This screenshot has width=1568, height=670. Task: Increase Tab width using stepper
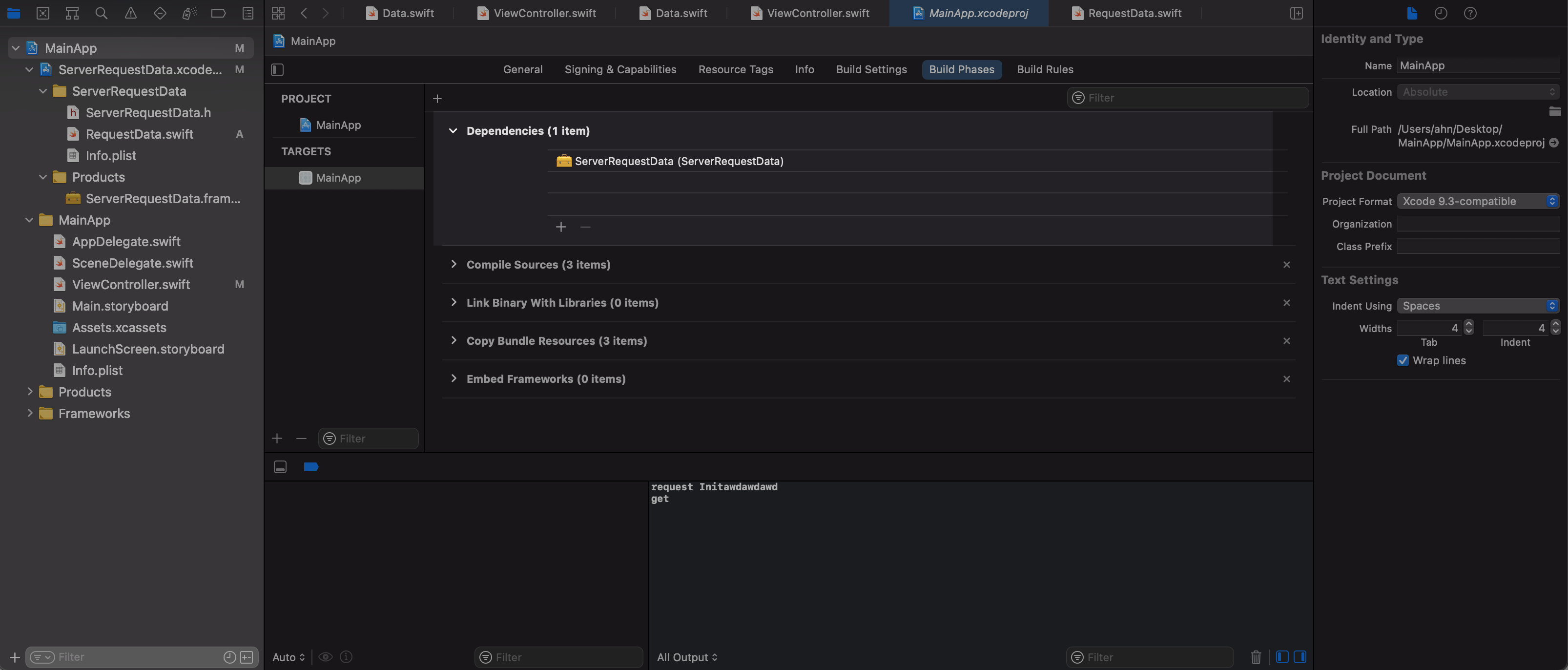coord(1469,324)
